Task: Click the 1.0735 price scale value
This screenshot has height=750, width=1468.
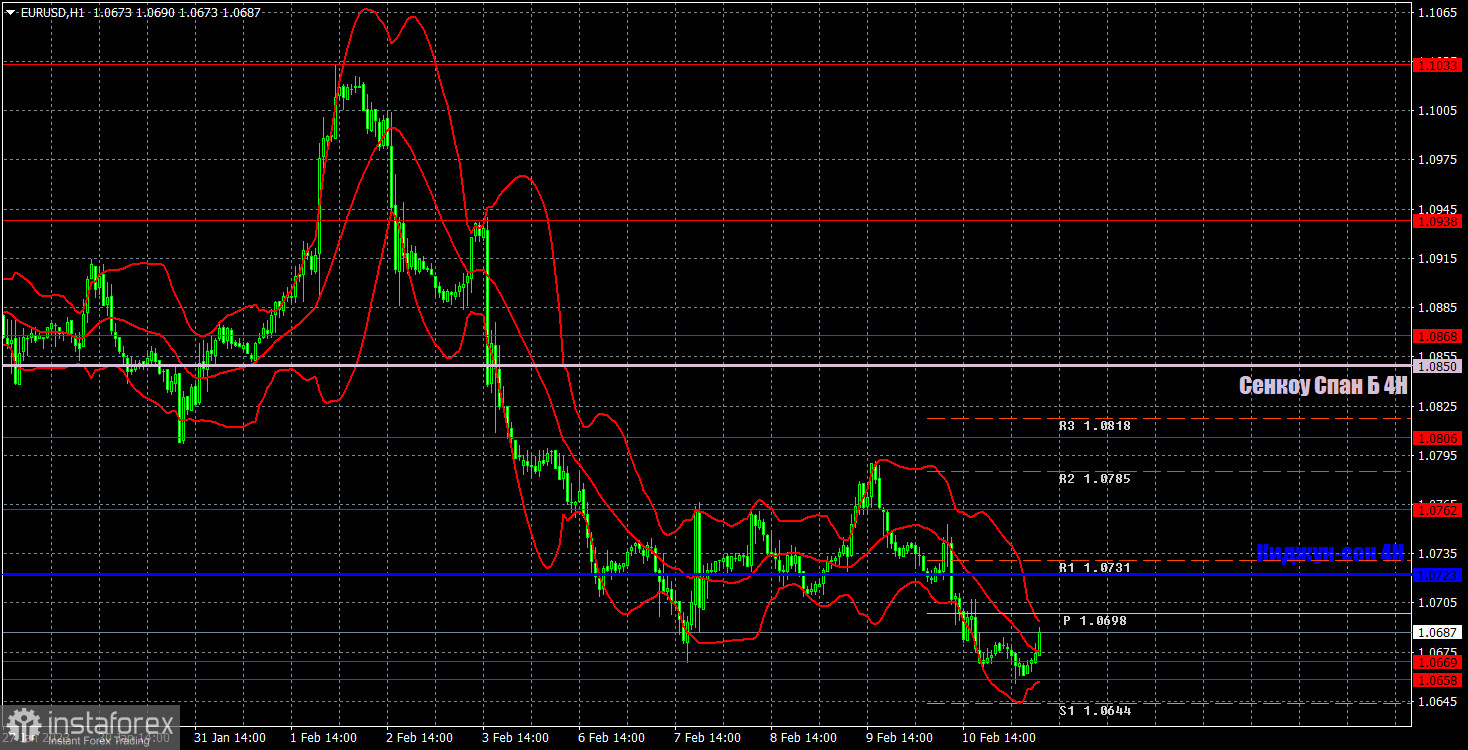Action: coord(1438,553)
